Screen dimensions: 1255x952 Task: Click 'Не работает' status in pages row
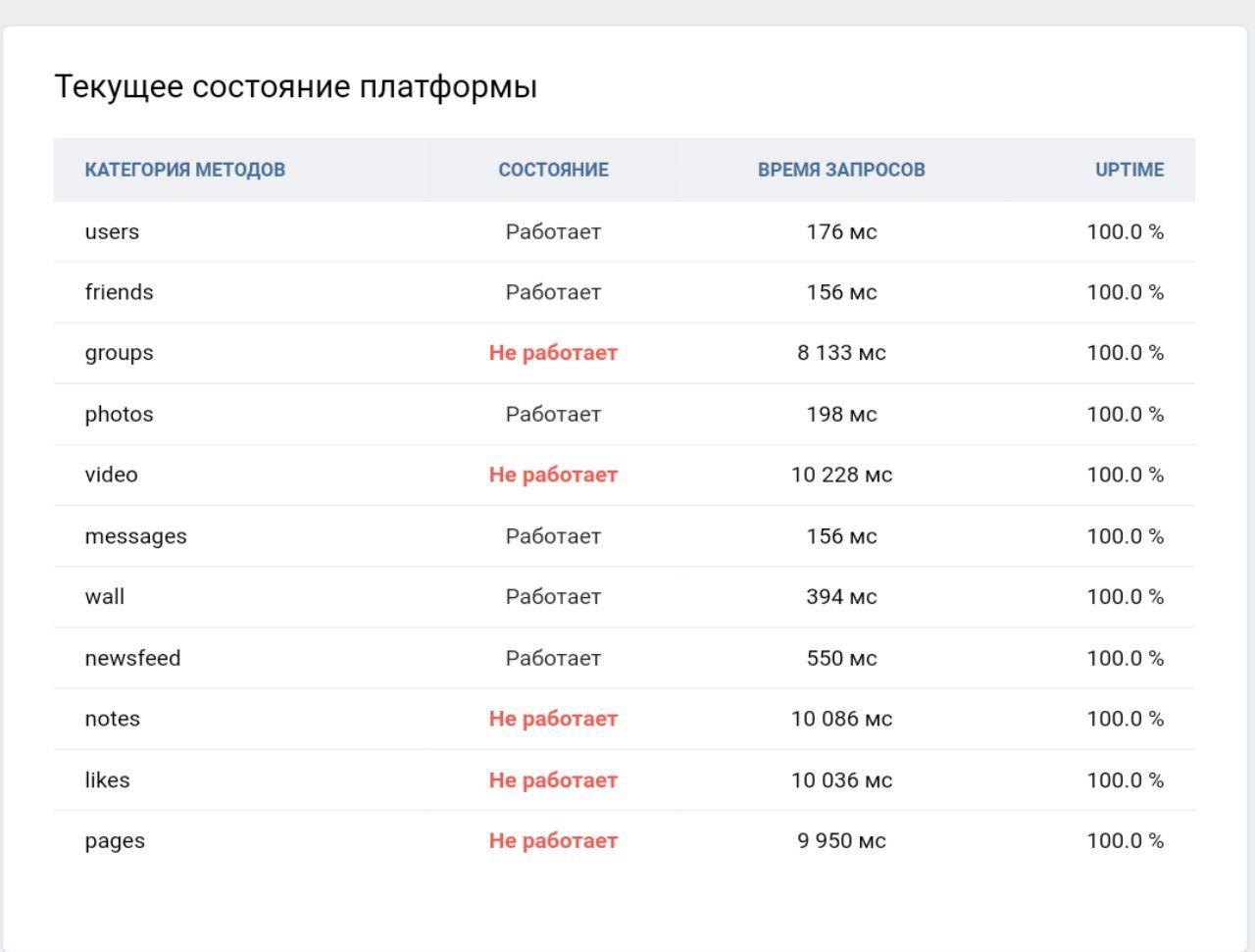point(553,841)
